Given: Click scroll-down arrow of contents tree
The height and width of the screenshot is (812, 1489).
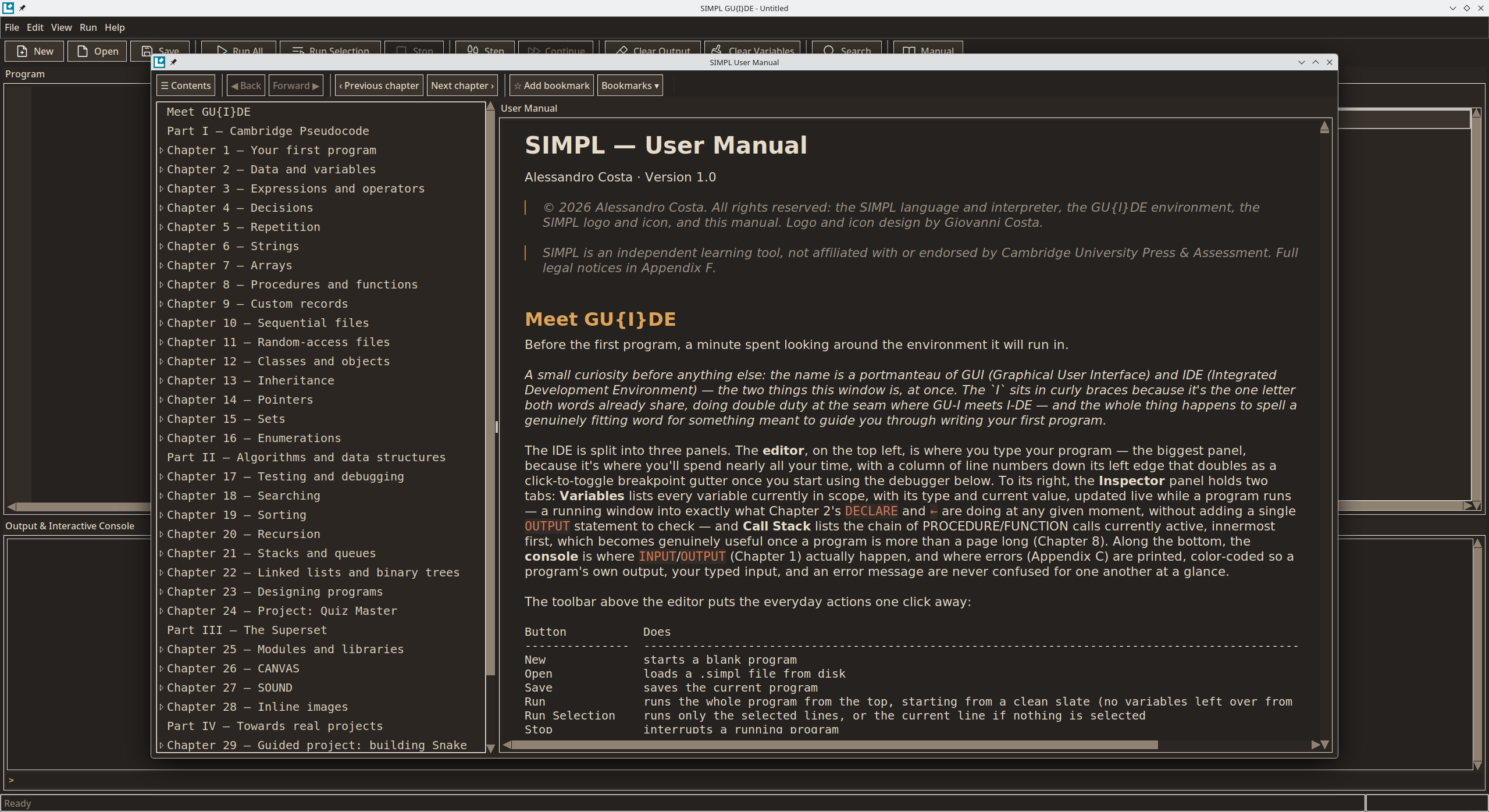Looking at the screenshot, I should (490, 748).
